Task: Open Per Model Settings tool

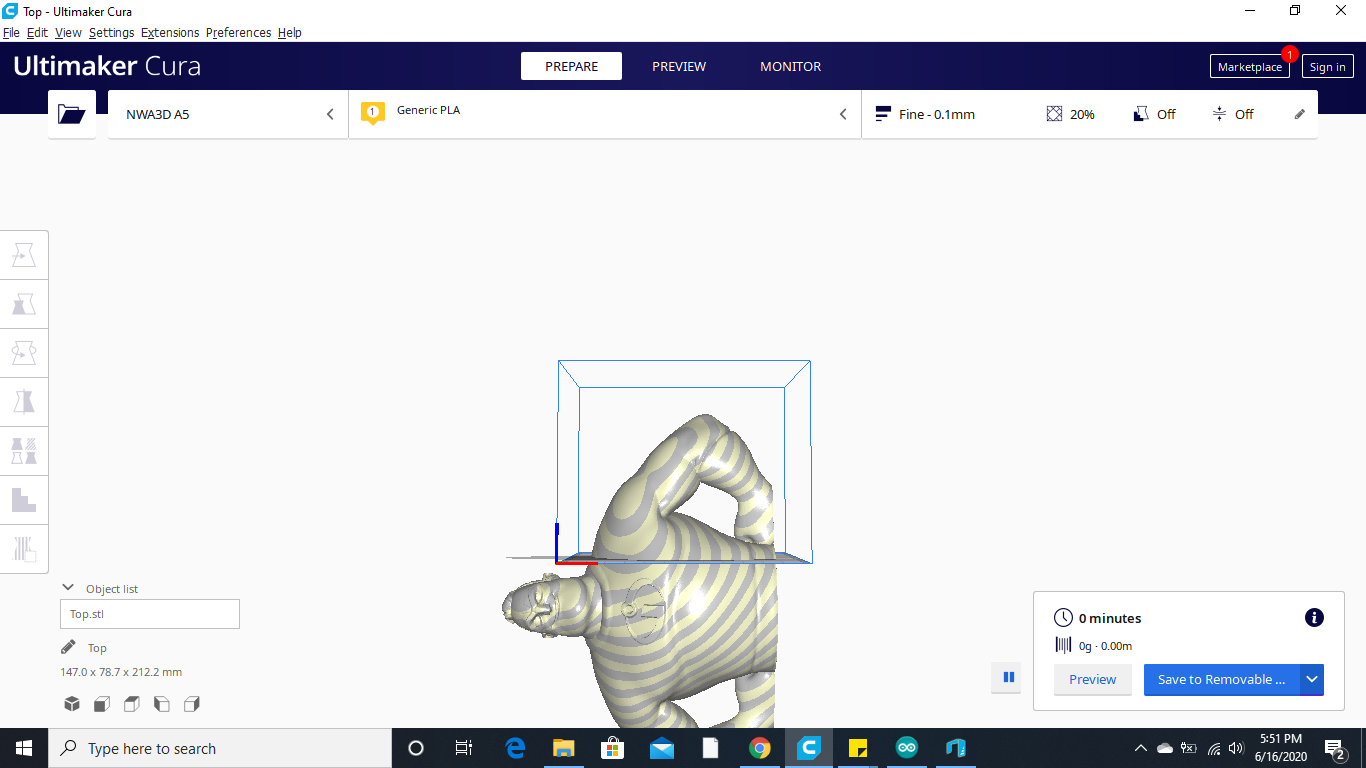Action: [24, 450]
